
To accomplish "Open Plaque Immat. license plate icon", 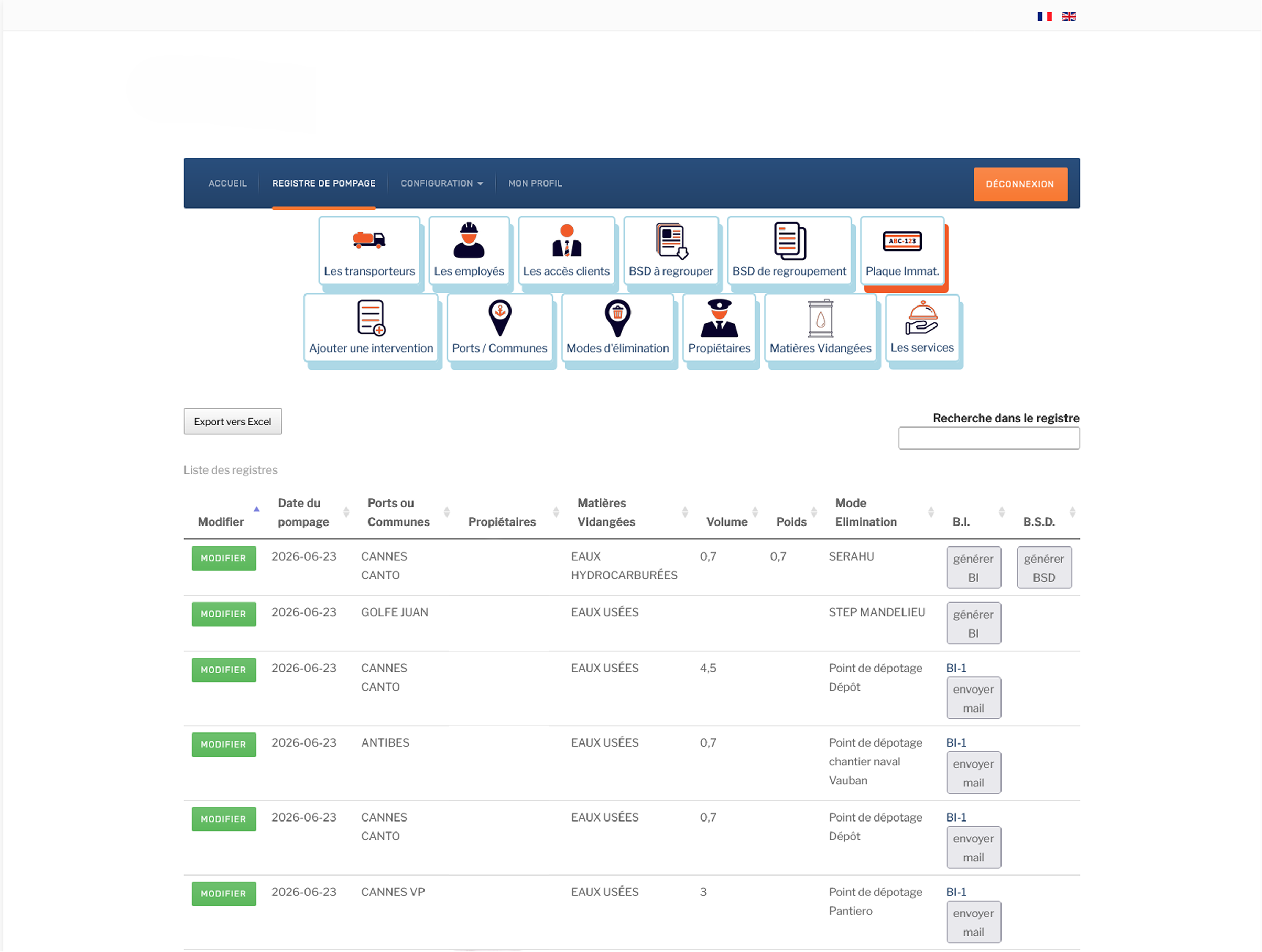I will point(902,250).
